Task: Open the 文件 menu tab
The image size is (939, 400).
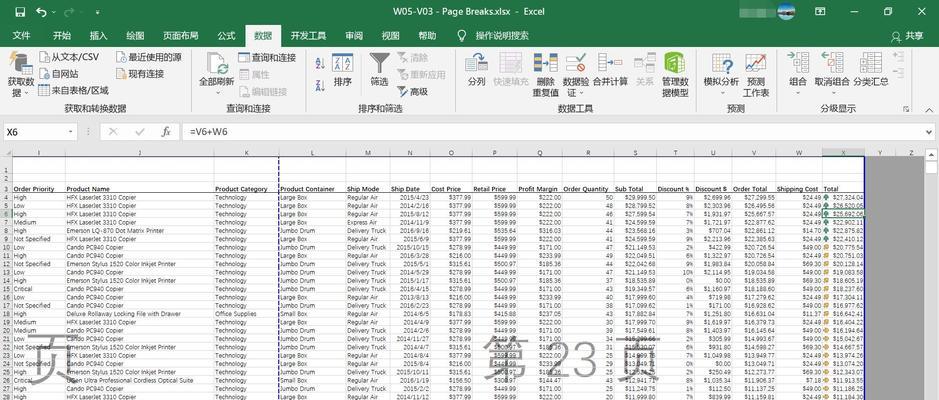Action: [22, 36]
